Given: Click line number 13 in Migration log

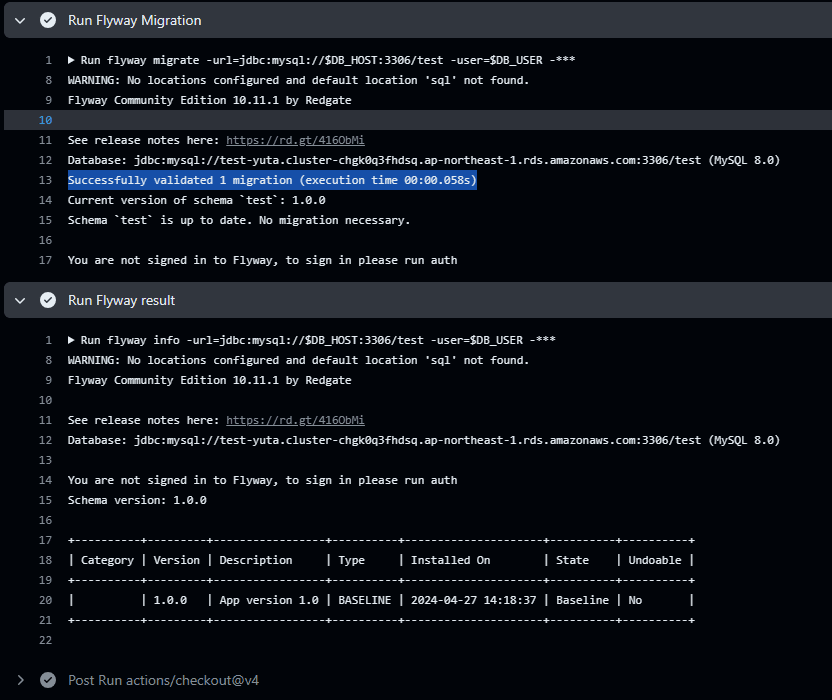Looking at the screenshot, I should [x=46, y=180].
